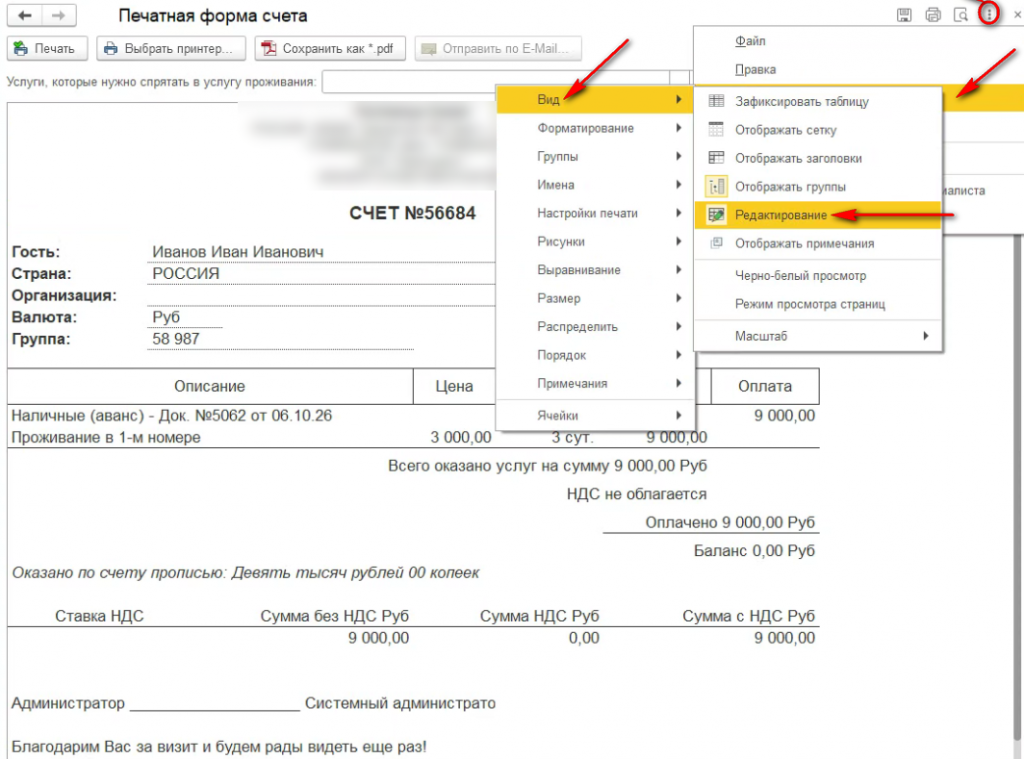Viewport: 1024px width, 759px height.
Task: Open the Порядок submenu
Action: (x=594, y=355)
